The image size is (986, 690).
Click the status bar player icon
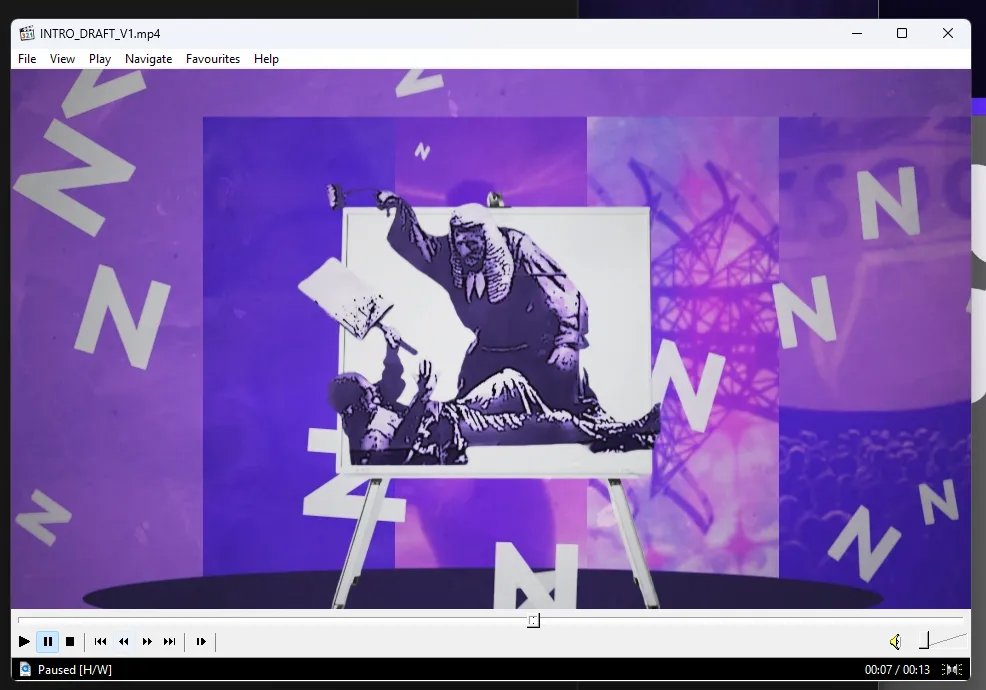[25, 669]
